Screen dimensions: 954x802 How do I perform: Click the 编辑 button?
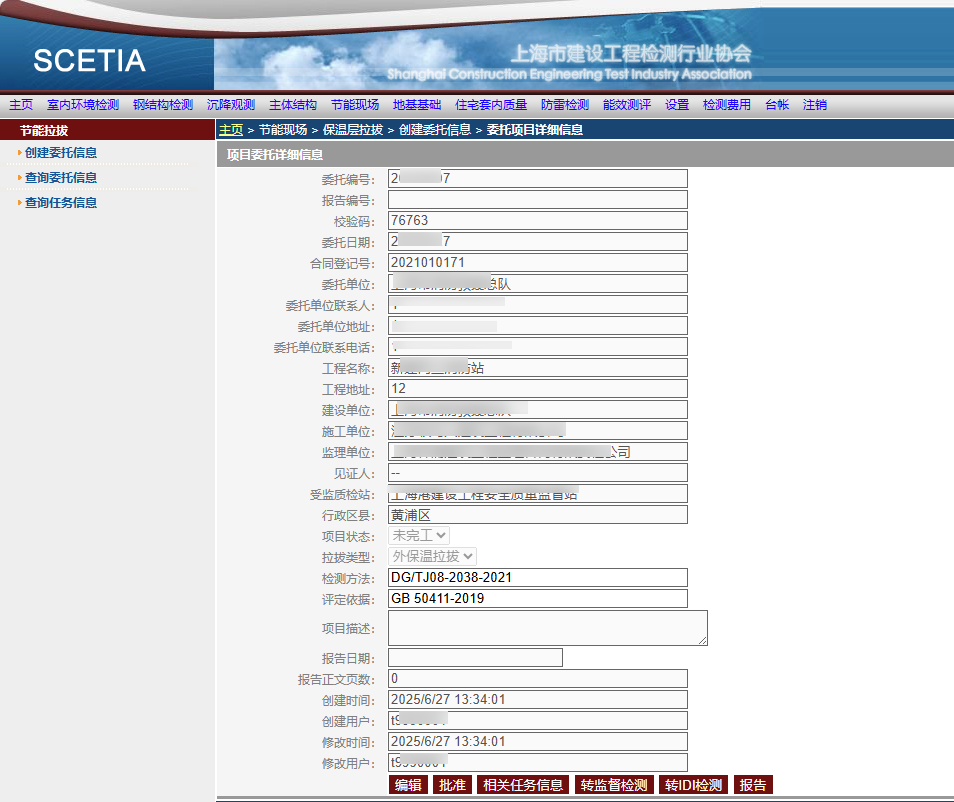408,785
